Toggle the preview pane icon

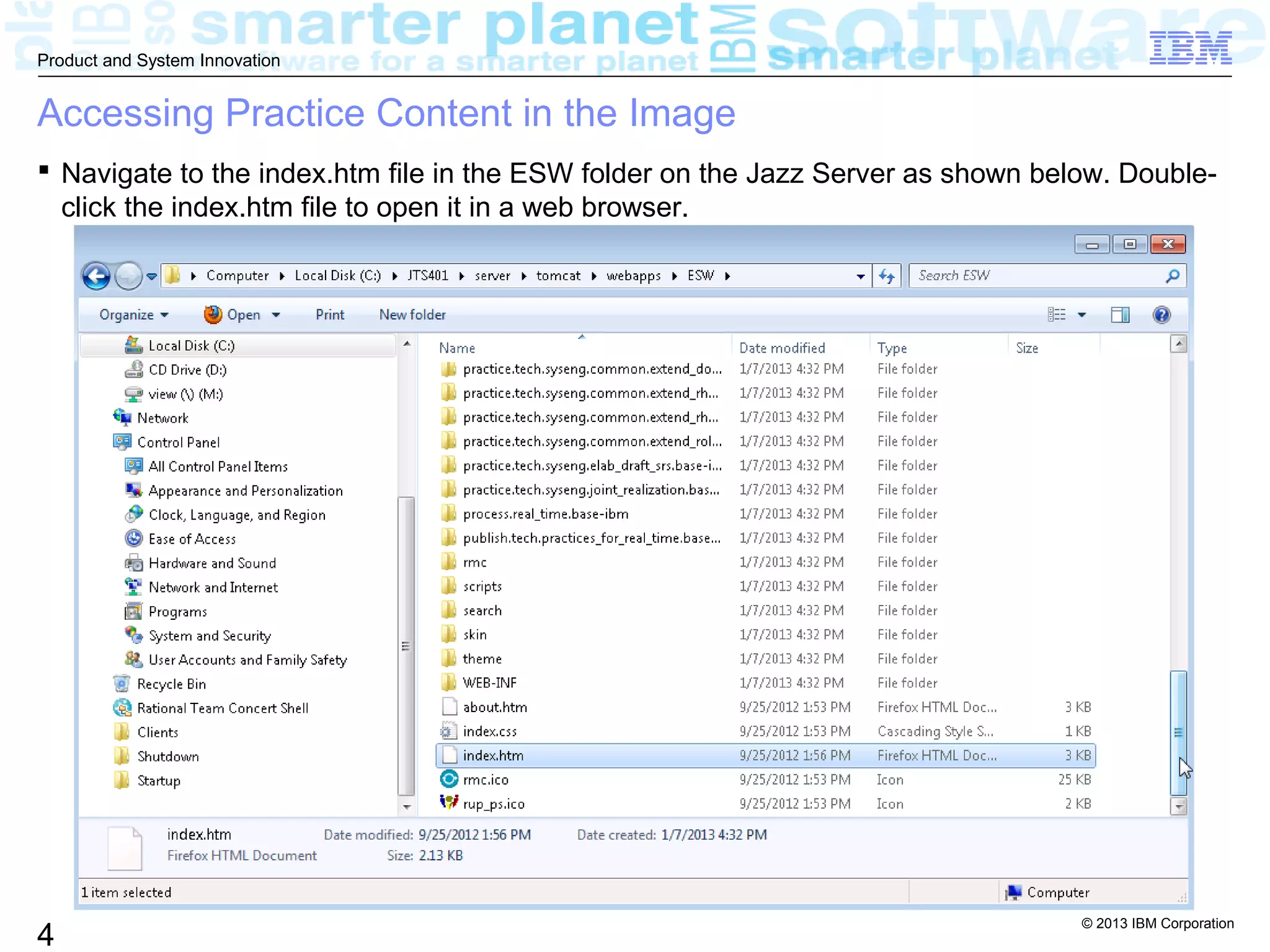1120,315
